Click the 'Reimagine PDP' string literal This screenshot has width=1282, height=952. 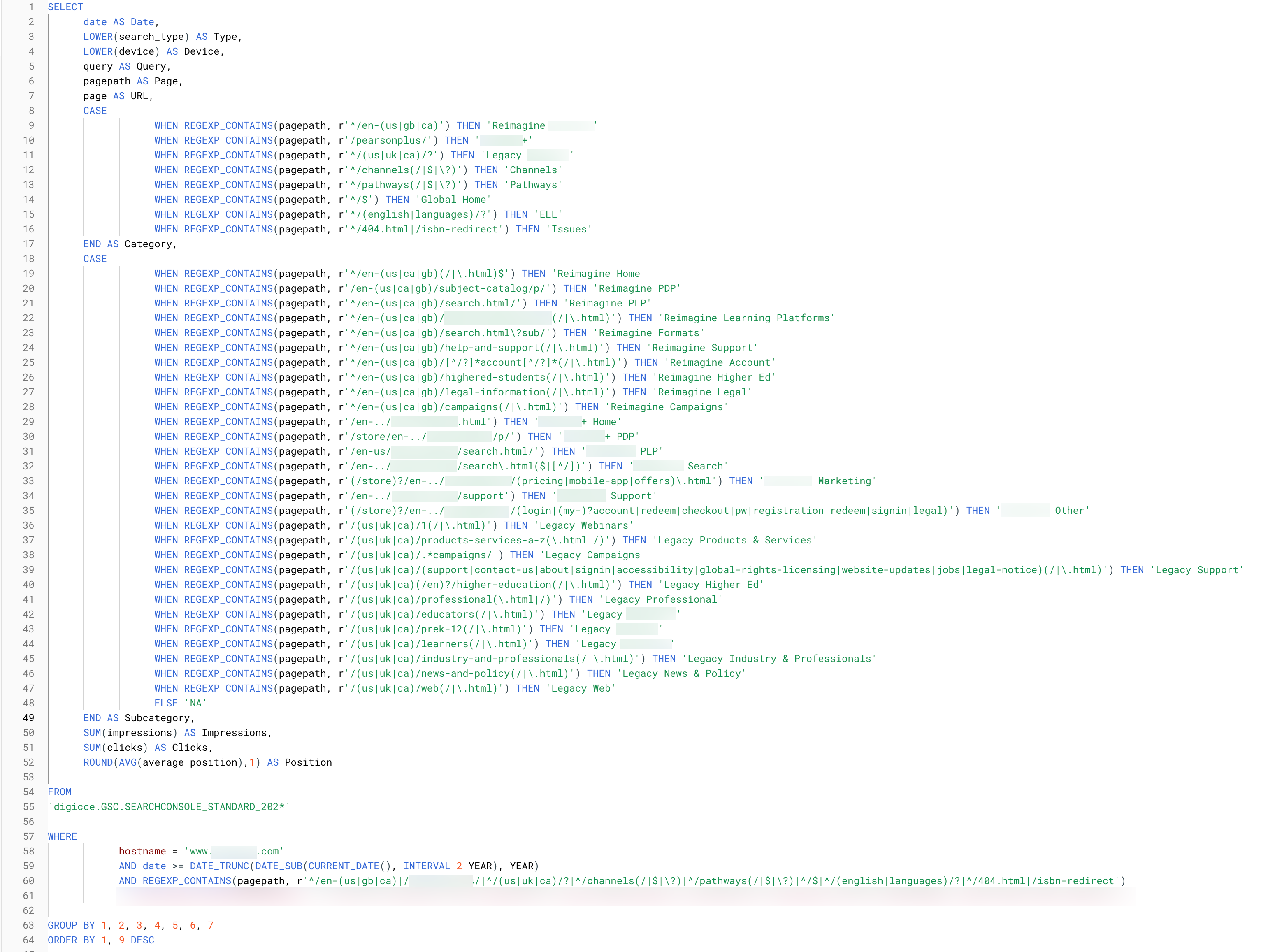point(636,288)
